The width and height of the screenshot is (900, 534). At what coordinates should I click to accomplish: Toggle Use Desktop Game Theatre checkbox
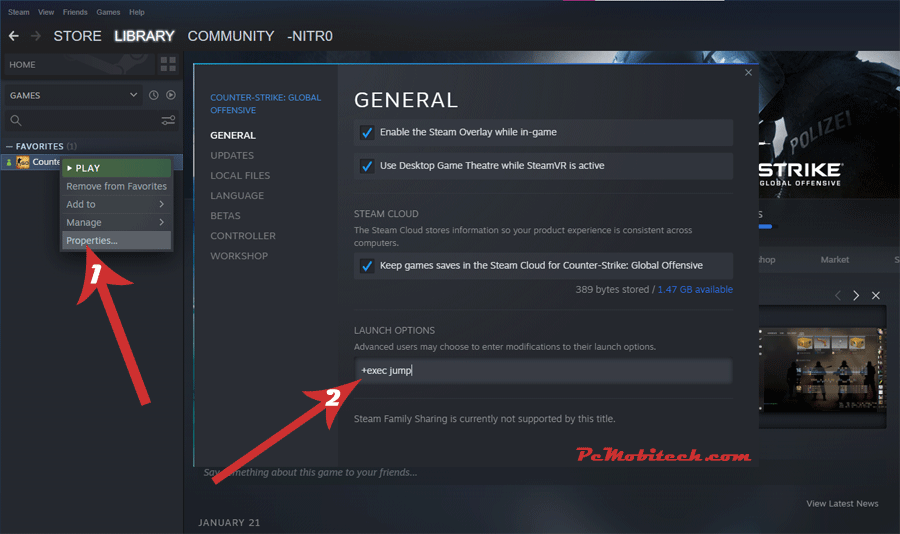(367, 166)
